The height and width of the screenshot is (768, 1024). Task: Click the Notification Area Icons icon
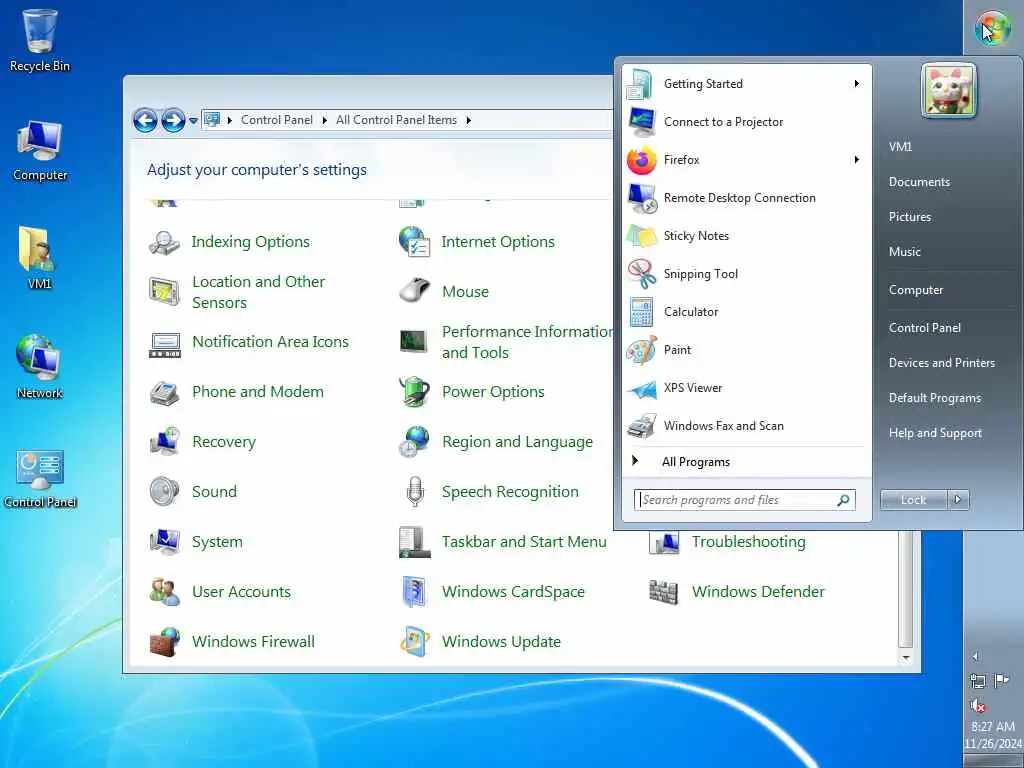pos(165,343)
